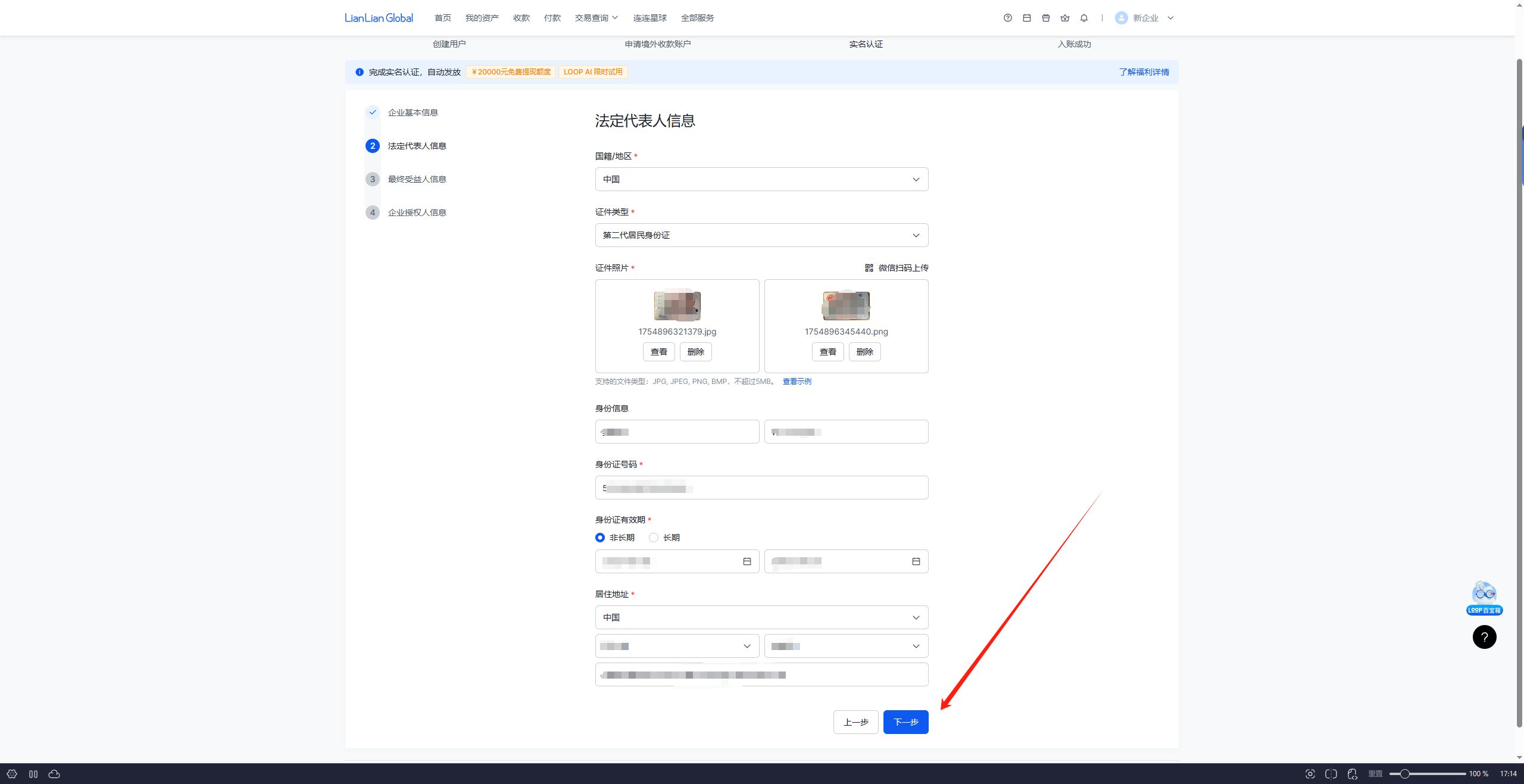
Task: Go to 我的资产 in top navigation
Action: (482, 18)
